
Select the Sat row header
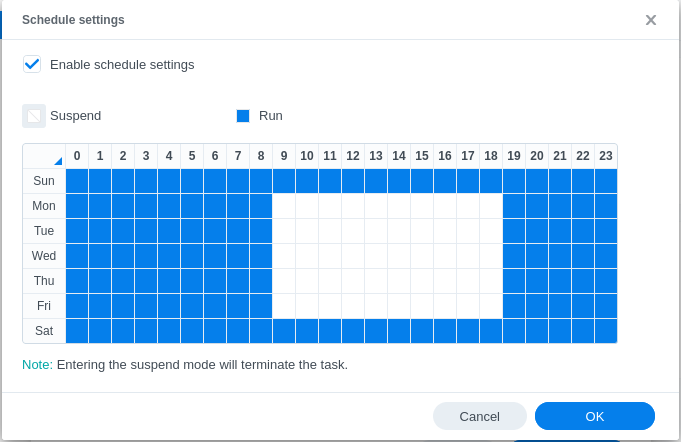pos(44,331)
